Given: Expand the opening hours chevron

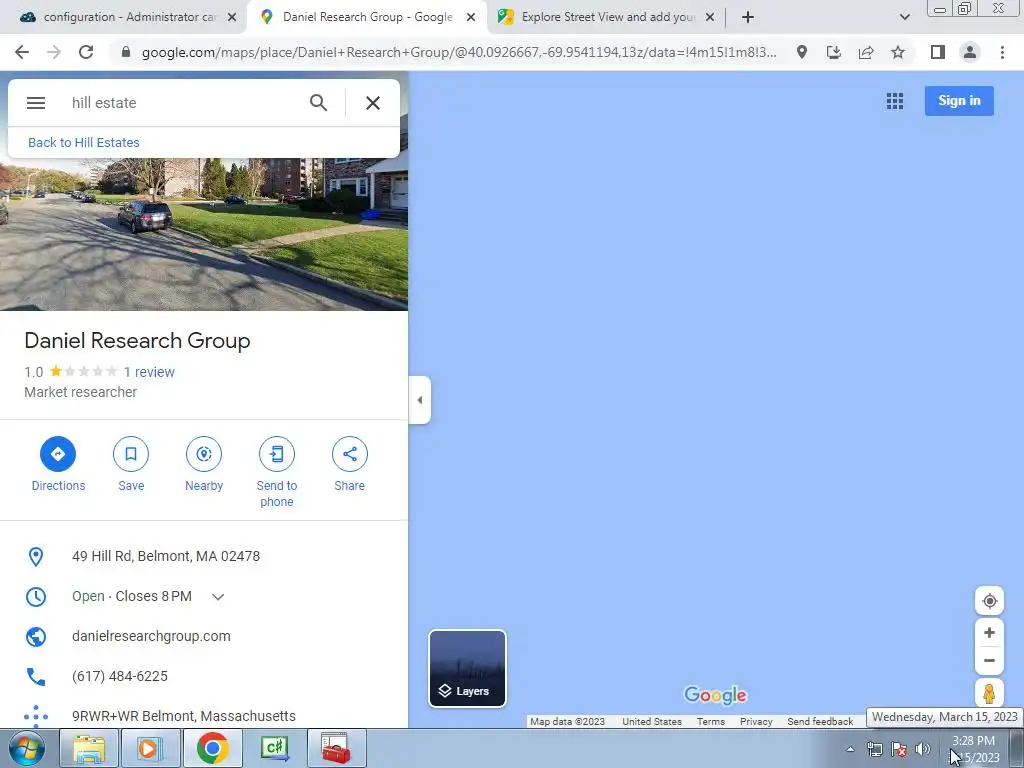Looking at the screenshot, I should 218,597.
